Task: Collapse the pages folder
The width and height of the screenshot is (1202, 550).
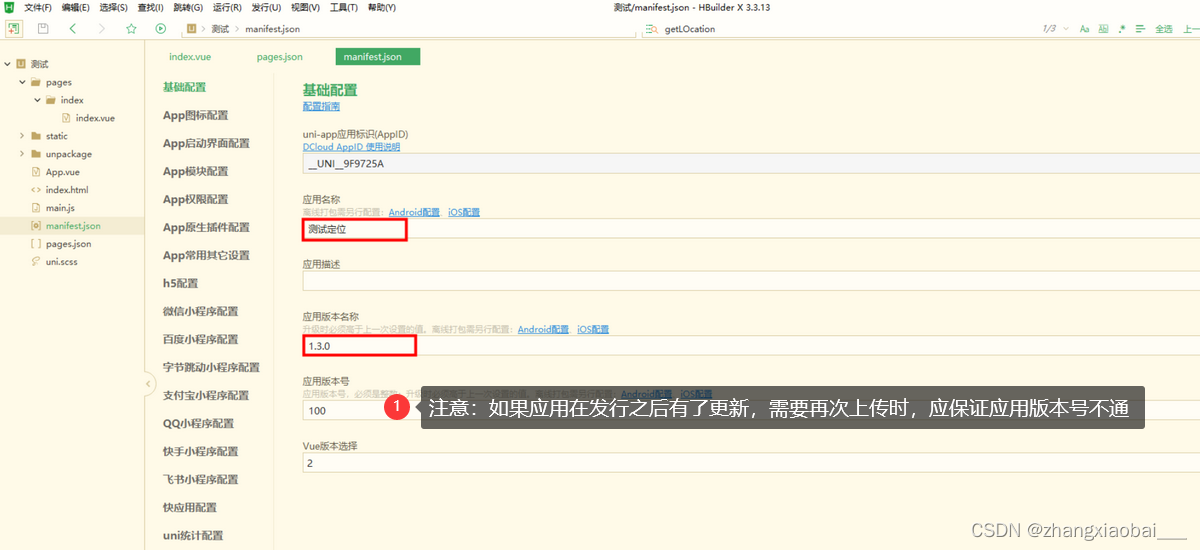Action: coord(22,82)
